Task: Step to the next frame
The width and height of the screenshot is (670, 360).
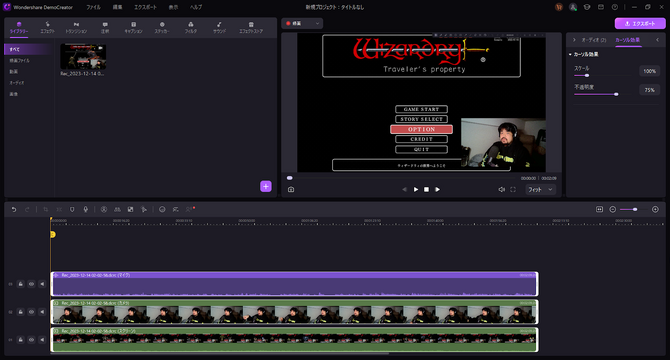Action: (438, 189)
